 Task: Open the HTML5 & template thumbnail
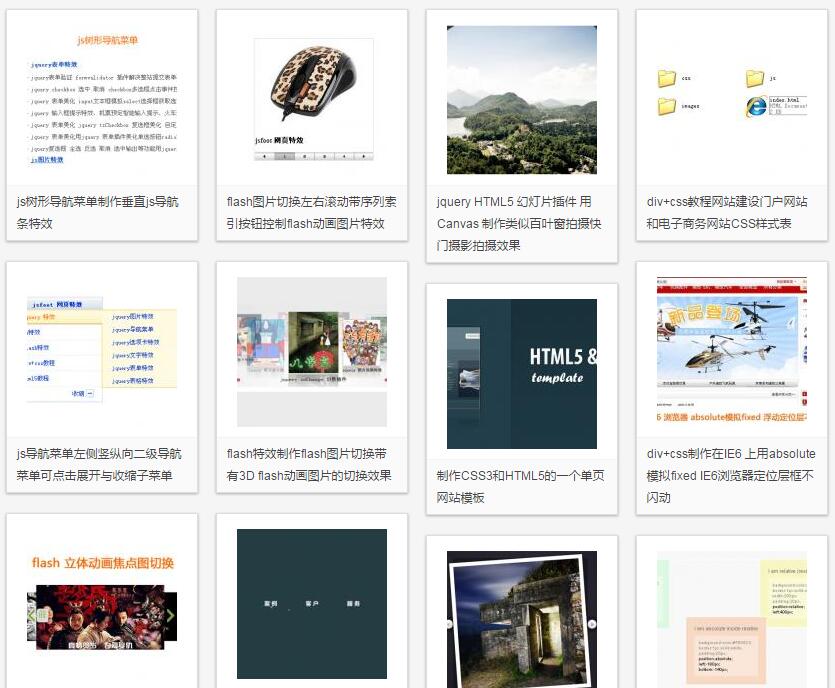(x=521, y=373)
